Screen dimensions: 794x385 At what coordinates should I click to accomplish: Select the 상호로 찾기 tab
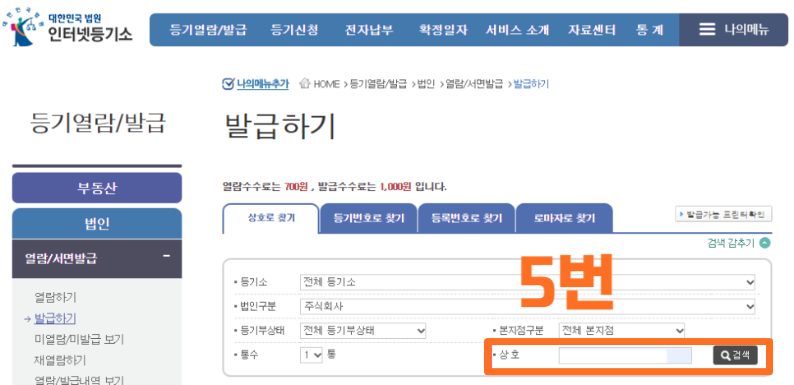(271, 218)
